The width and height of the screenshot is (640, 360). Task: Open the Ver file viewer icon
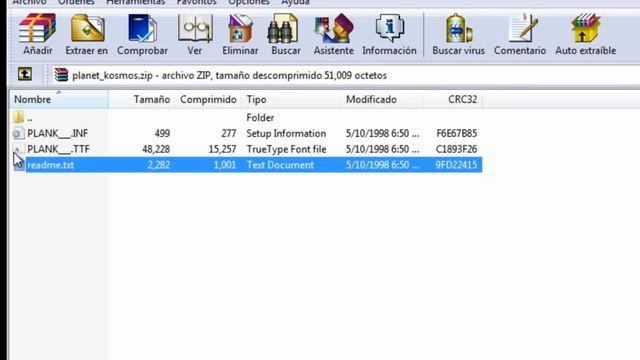[195, 29]
